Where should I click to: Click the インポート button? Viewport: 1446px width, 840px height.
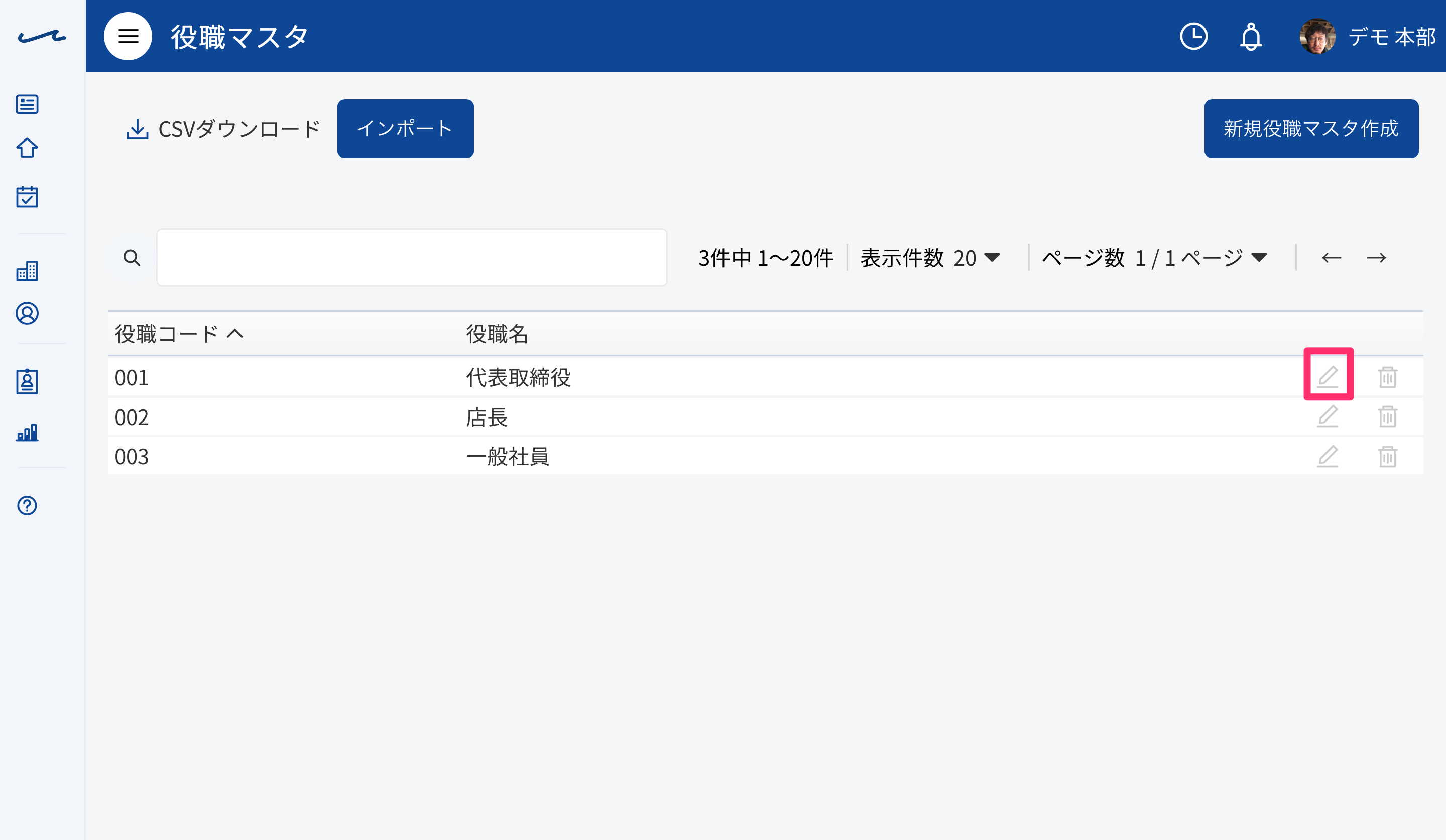[405, 128]
